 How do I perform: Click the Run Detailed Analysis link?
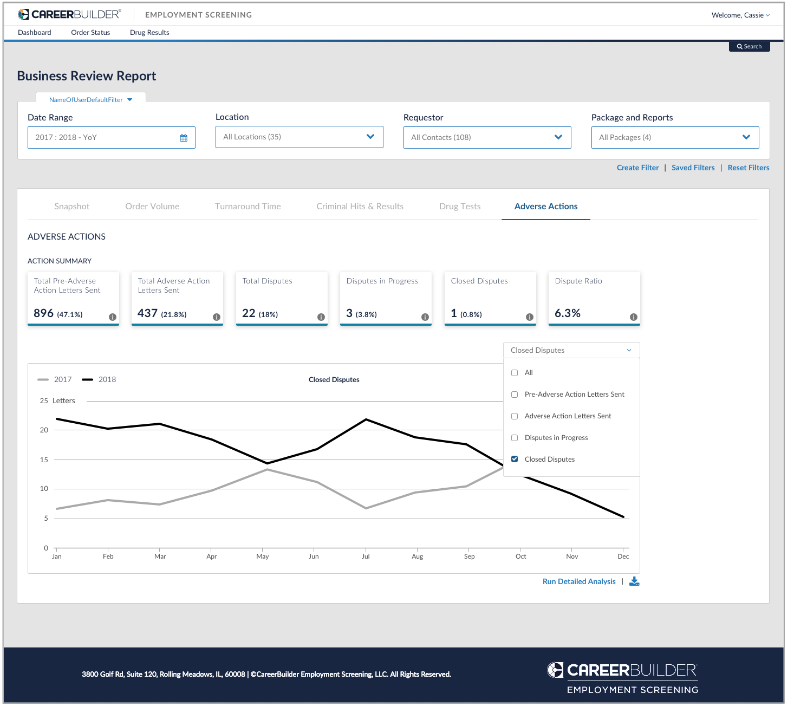(x=579, y=581)
